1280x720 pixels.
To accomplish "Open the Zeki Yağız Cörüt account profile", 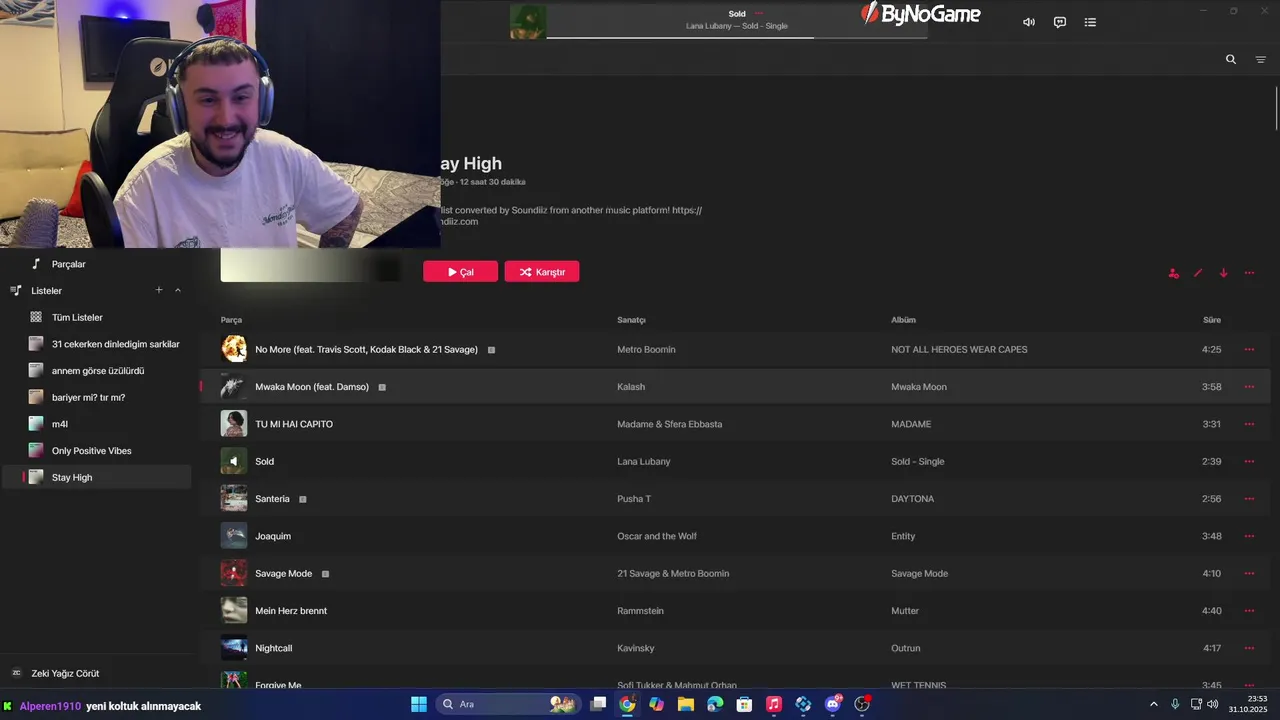I will point(65,674).
